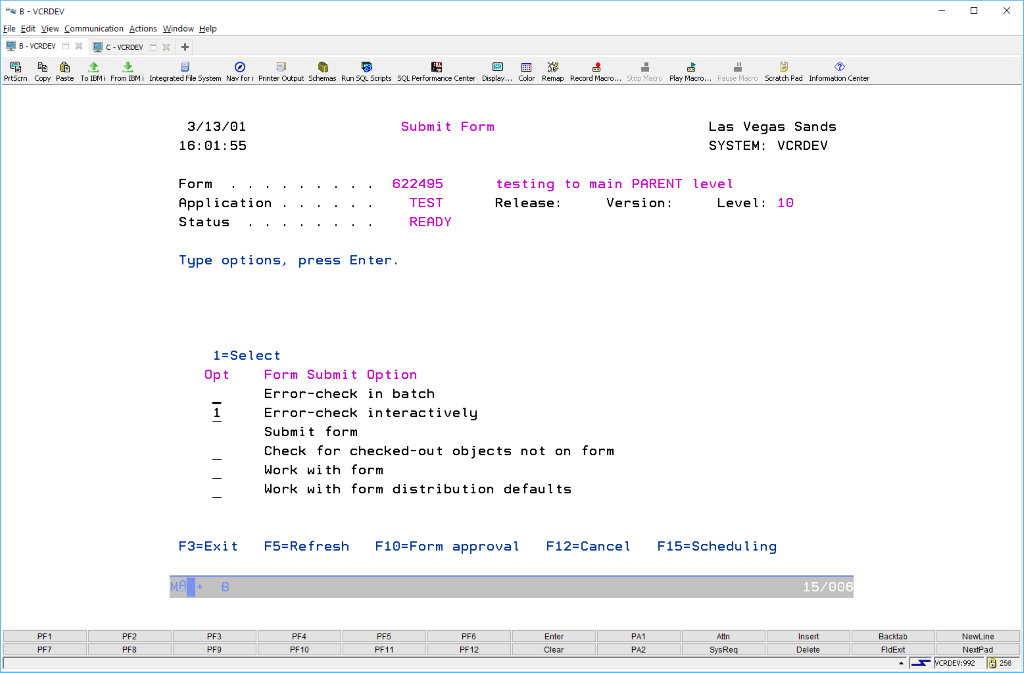This screenshot has width=1024, height=673.
Task: Launch Nav for i
Action: point(240,71)
